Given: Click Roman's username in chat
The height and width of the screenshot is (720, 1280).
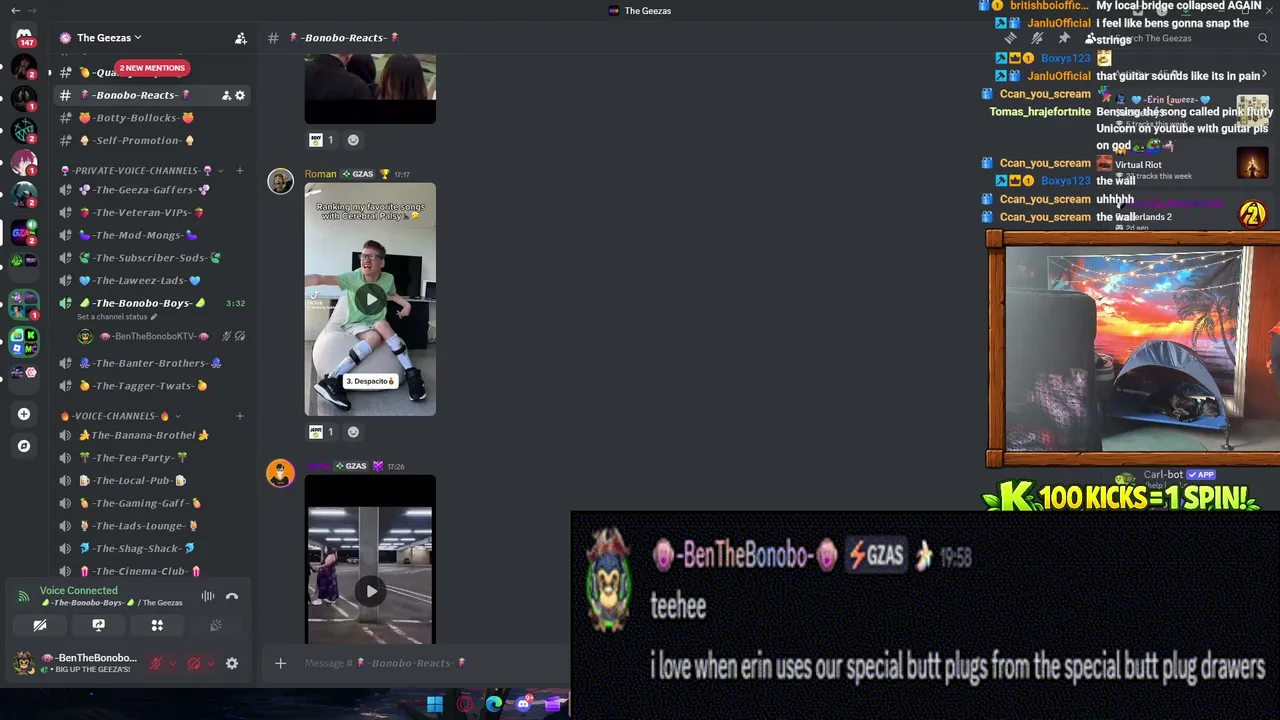Looking at the screenshot, I should tap(320, 174).
